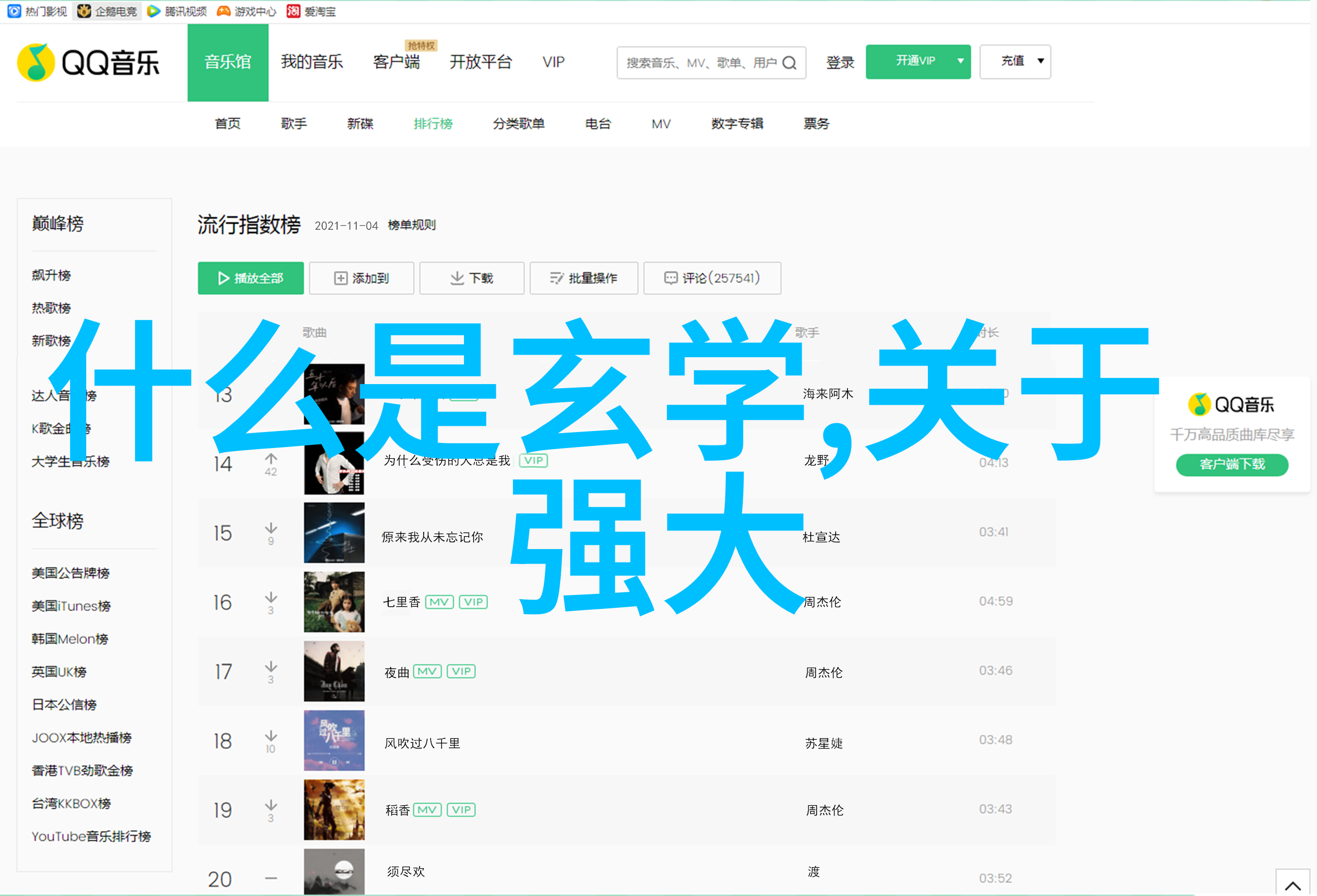Open 评论(257541) comments
The image size is (1317, 896).
pos(712,278)
